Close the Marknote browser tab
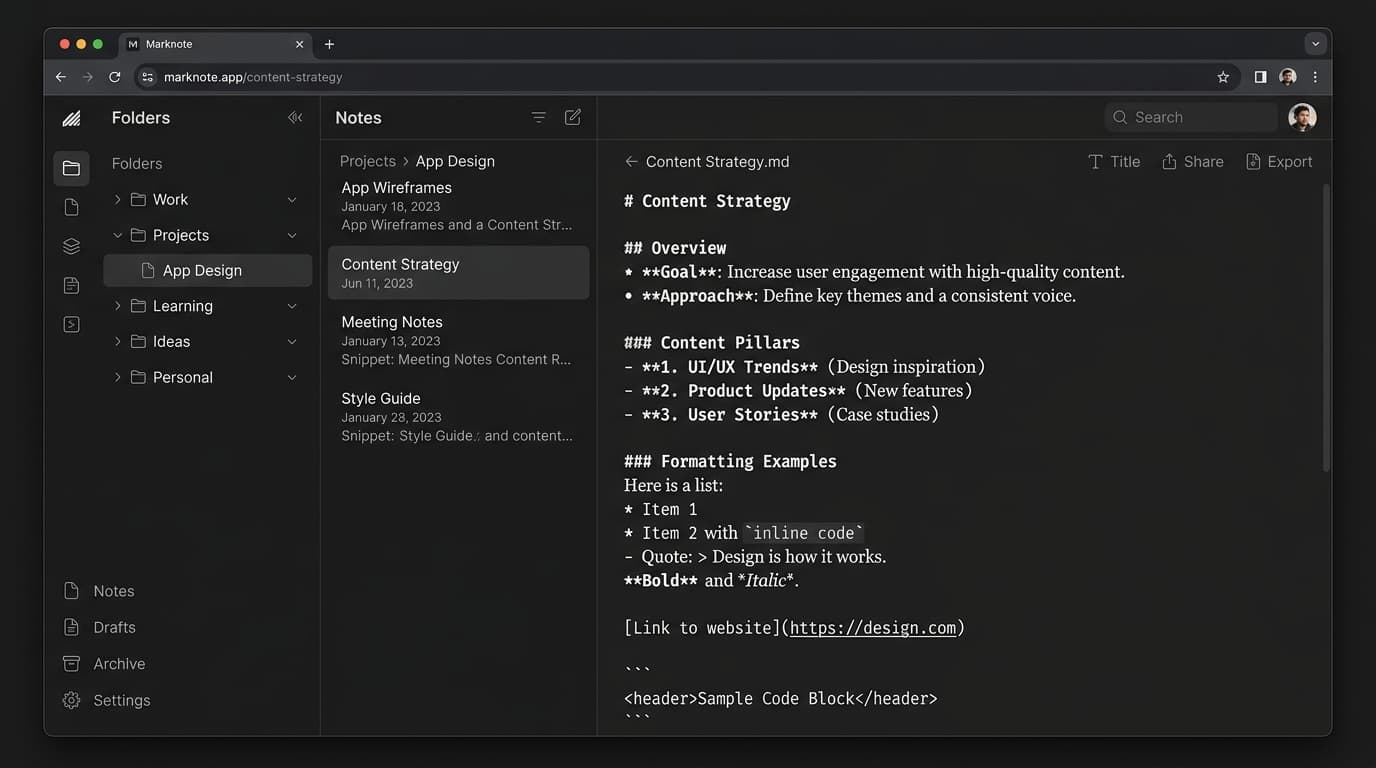The height and width of the screenshot is (768, 1376). (x=299, y=44)
